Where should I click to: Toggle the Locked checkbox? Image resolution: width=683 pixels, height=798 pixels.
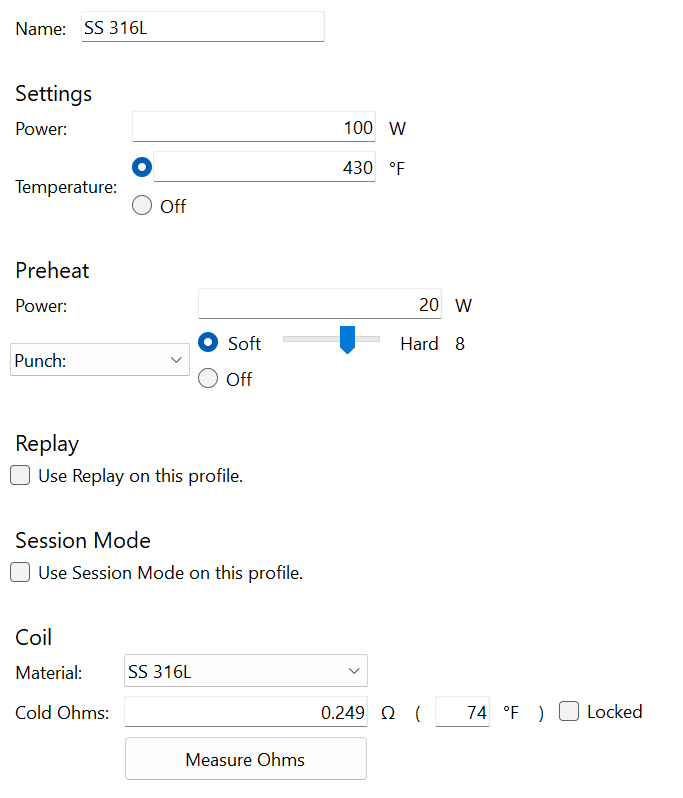coord(569,712)
